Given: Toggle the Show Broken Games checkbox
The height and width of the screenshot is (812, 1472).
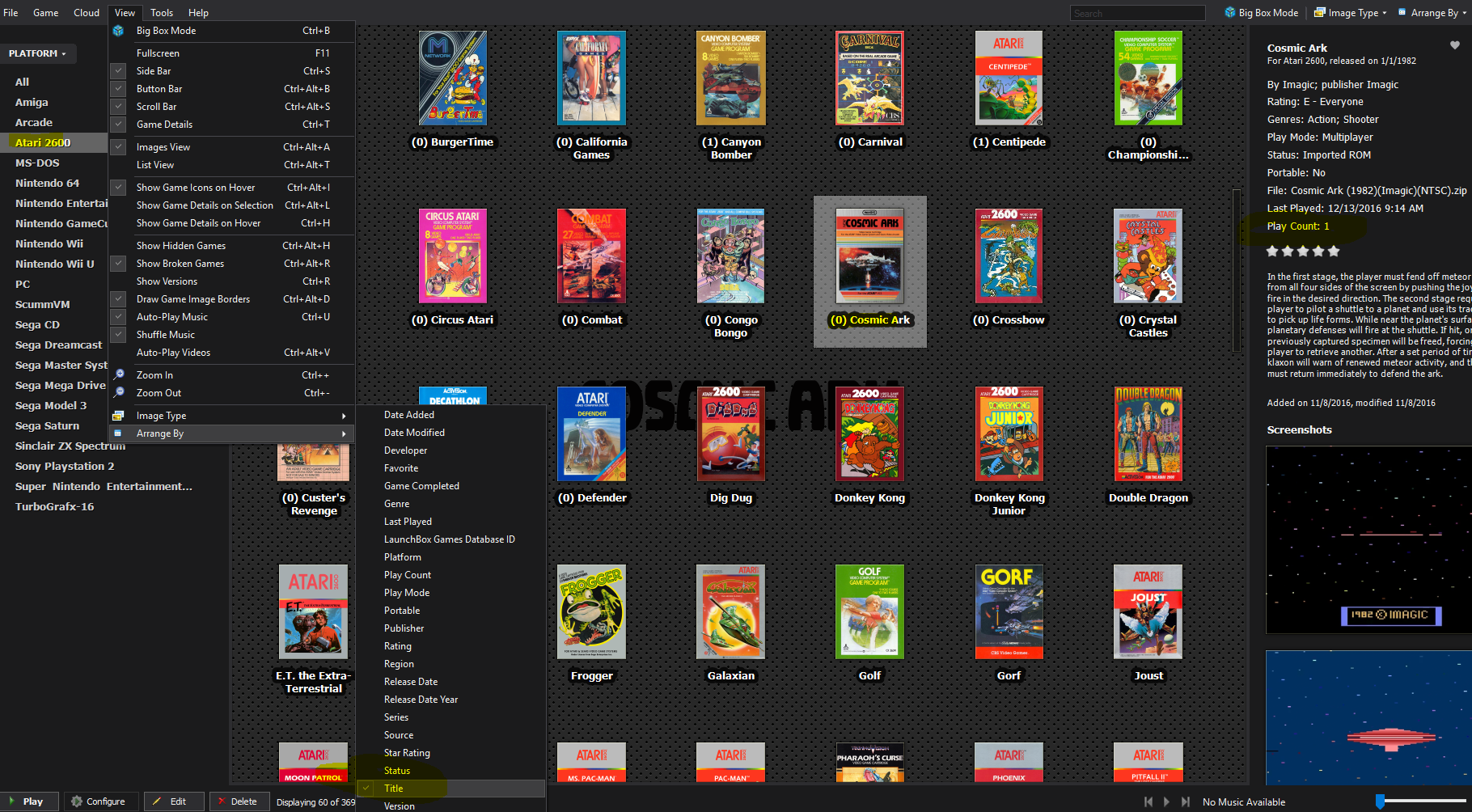Looking at the screenshot, I should tap(118, 264).
